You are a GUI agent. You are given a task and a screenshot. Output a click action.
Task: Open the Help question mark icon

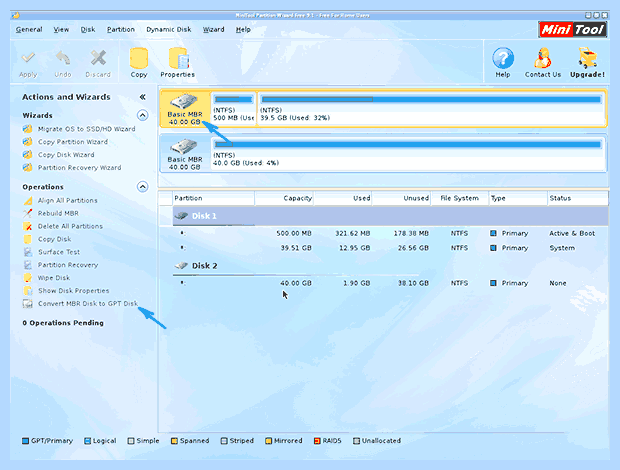(503, 58)
